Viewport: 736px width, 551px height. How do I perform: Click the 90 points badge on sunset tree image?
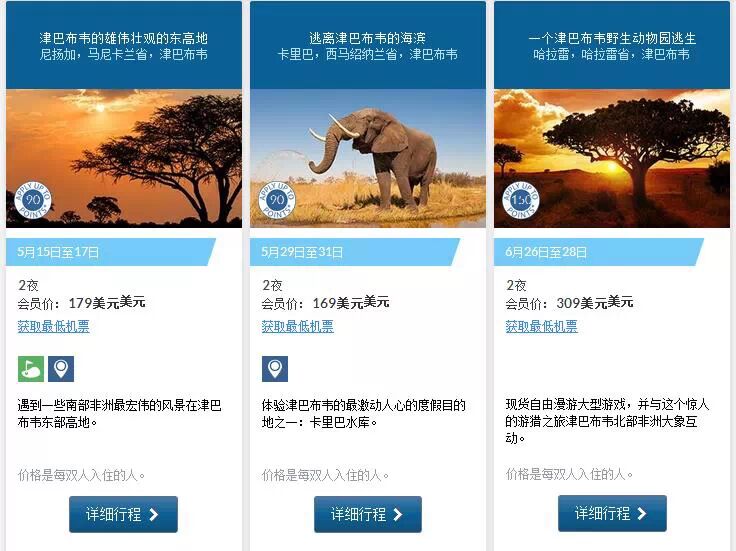33,200
